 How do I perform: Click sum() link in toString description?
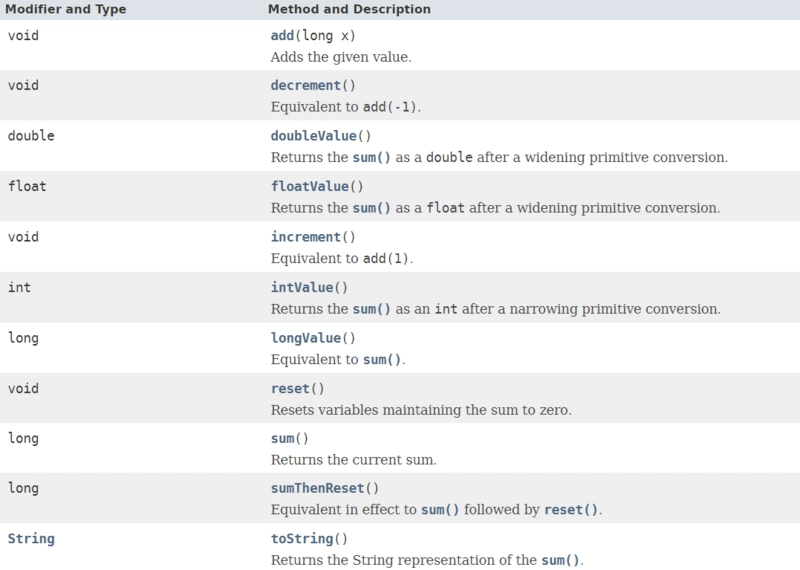(x=559, y=560)
